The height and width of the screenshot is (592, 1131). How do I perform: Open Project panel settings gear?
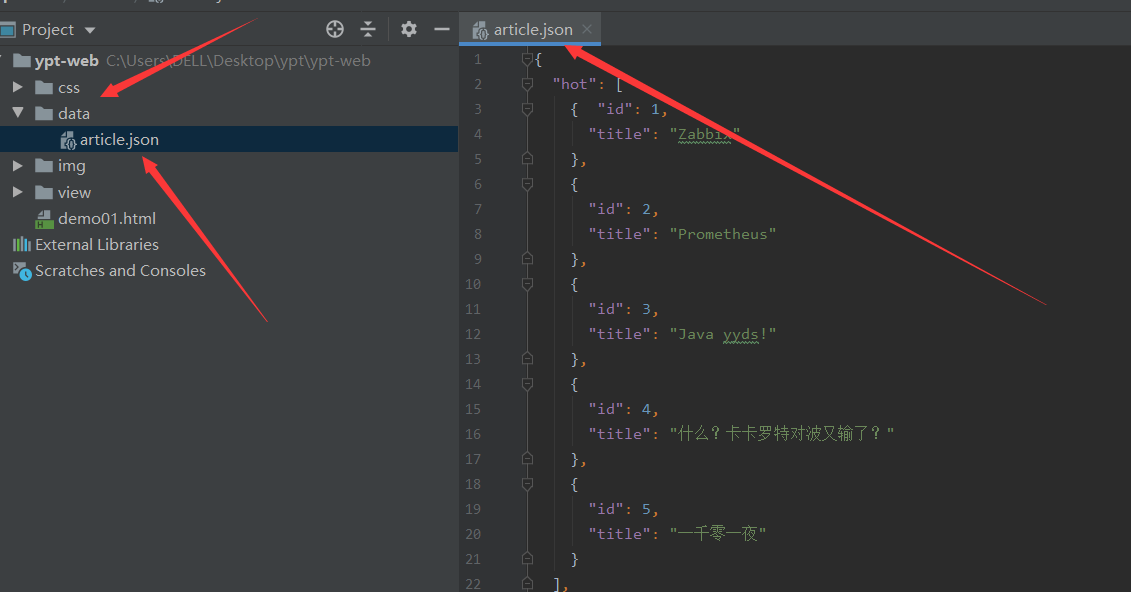coord(409,30)
